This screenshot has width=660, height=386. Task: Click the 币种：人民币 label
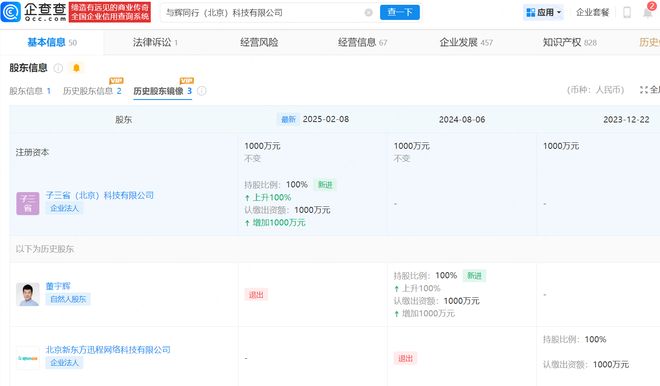pos(595,90)
